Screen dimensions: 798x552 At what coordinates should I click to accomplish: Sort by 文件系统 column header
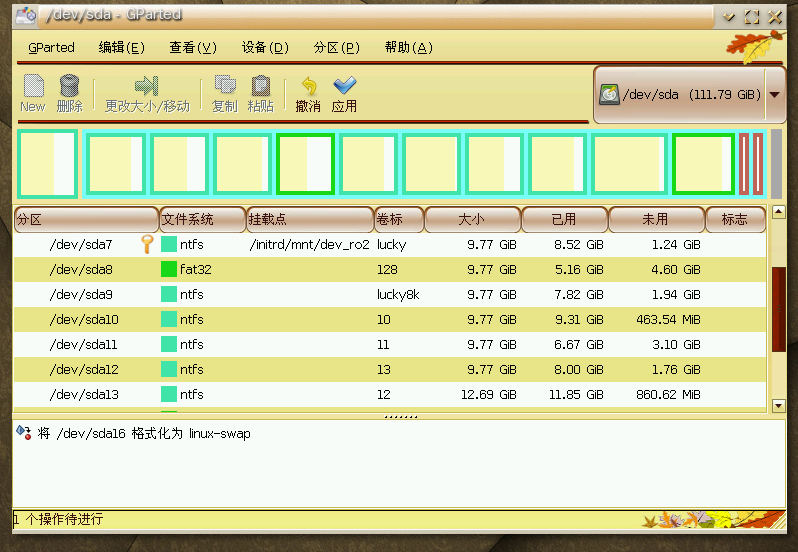203,219
